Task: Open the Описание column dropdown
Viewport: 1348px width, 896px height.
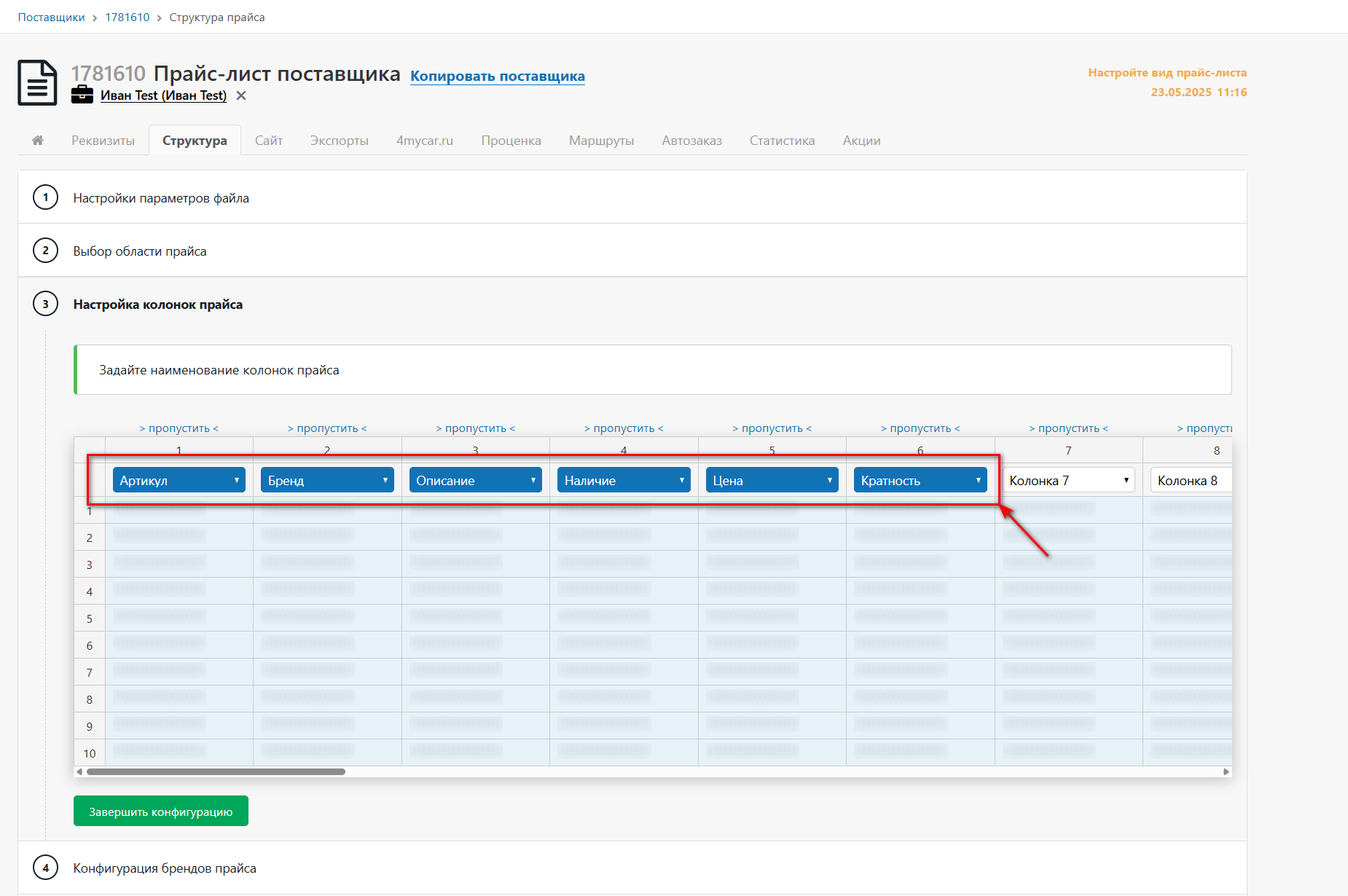Action: [x=476, y=480]
